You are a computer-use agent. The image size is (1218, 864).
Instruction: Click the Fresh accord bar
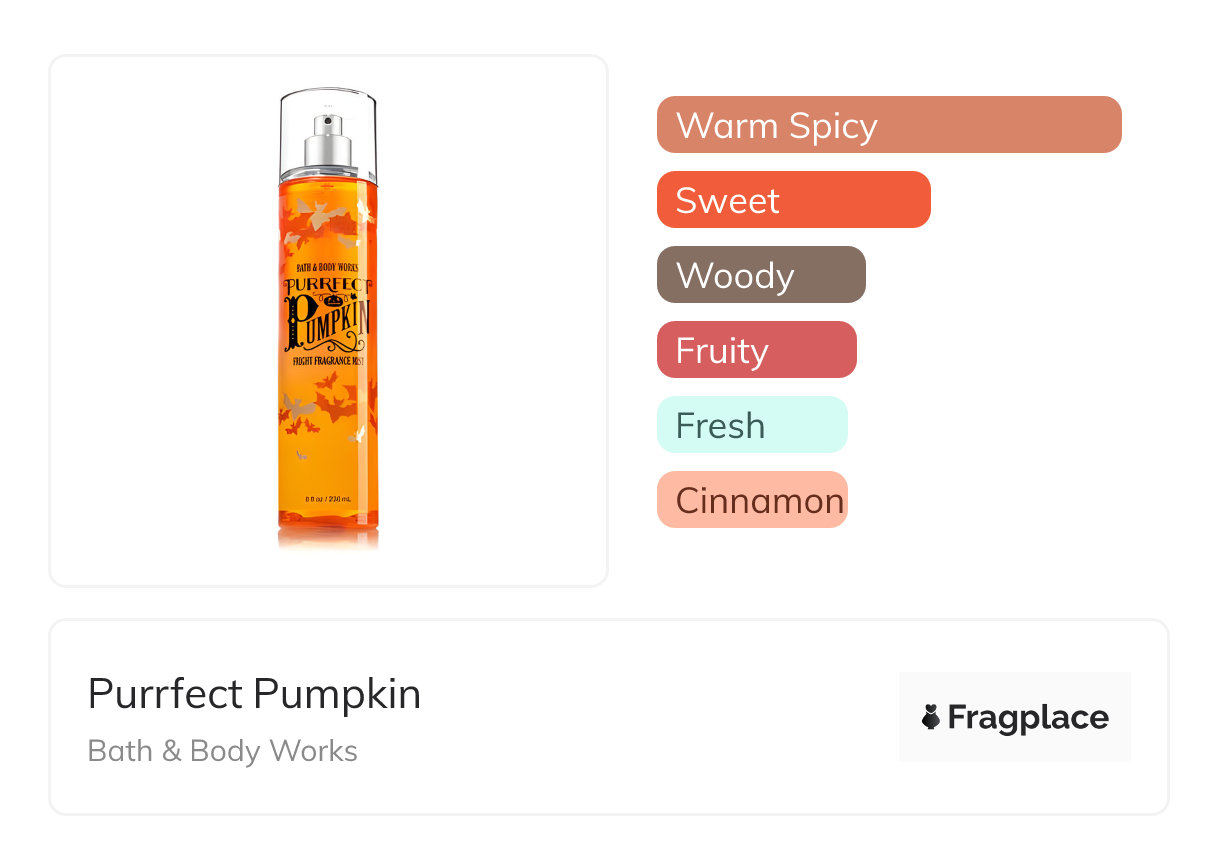751,425
